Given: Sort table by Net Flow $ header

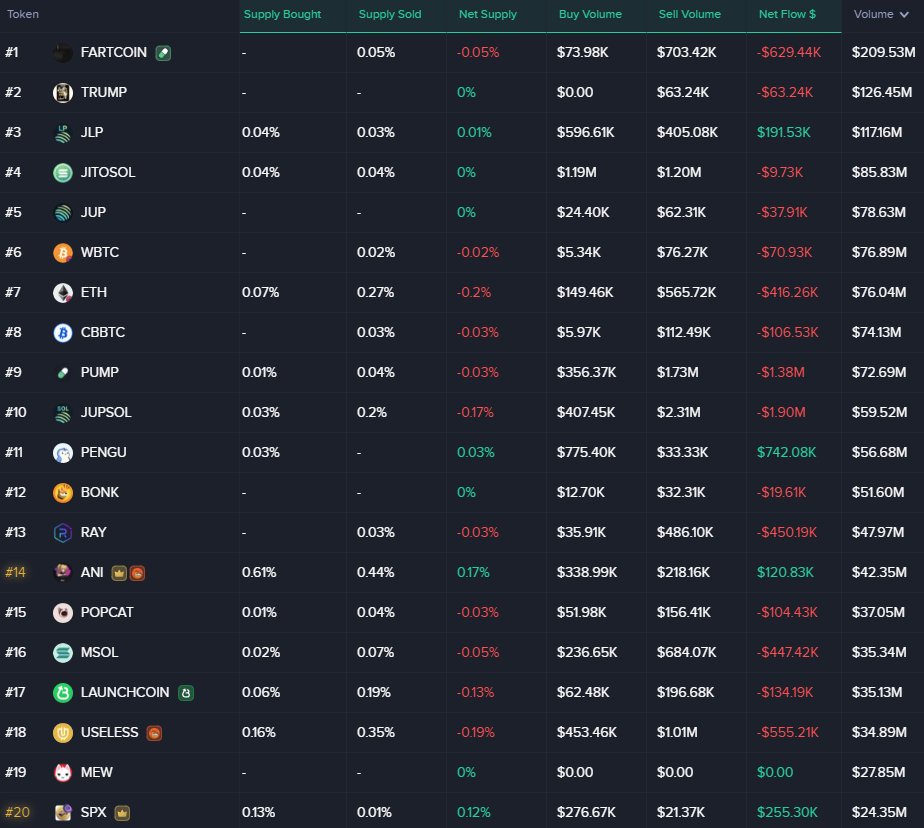Looking at the screenshot, I should coord(787,14).
